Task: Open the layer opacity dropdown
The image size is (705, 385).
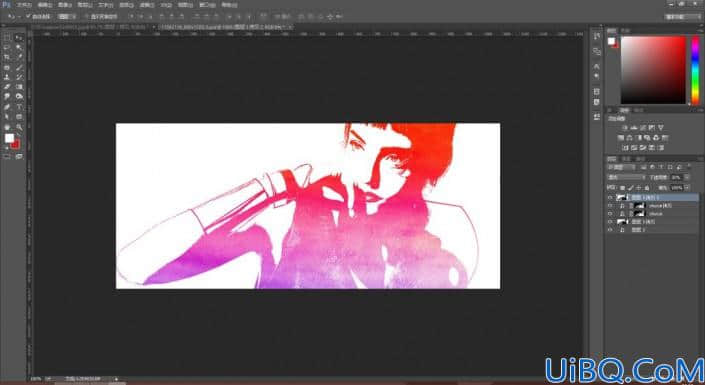Action: coord(677,178)
